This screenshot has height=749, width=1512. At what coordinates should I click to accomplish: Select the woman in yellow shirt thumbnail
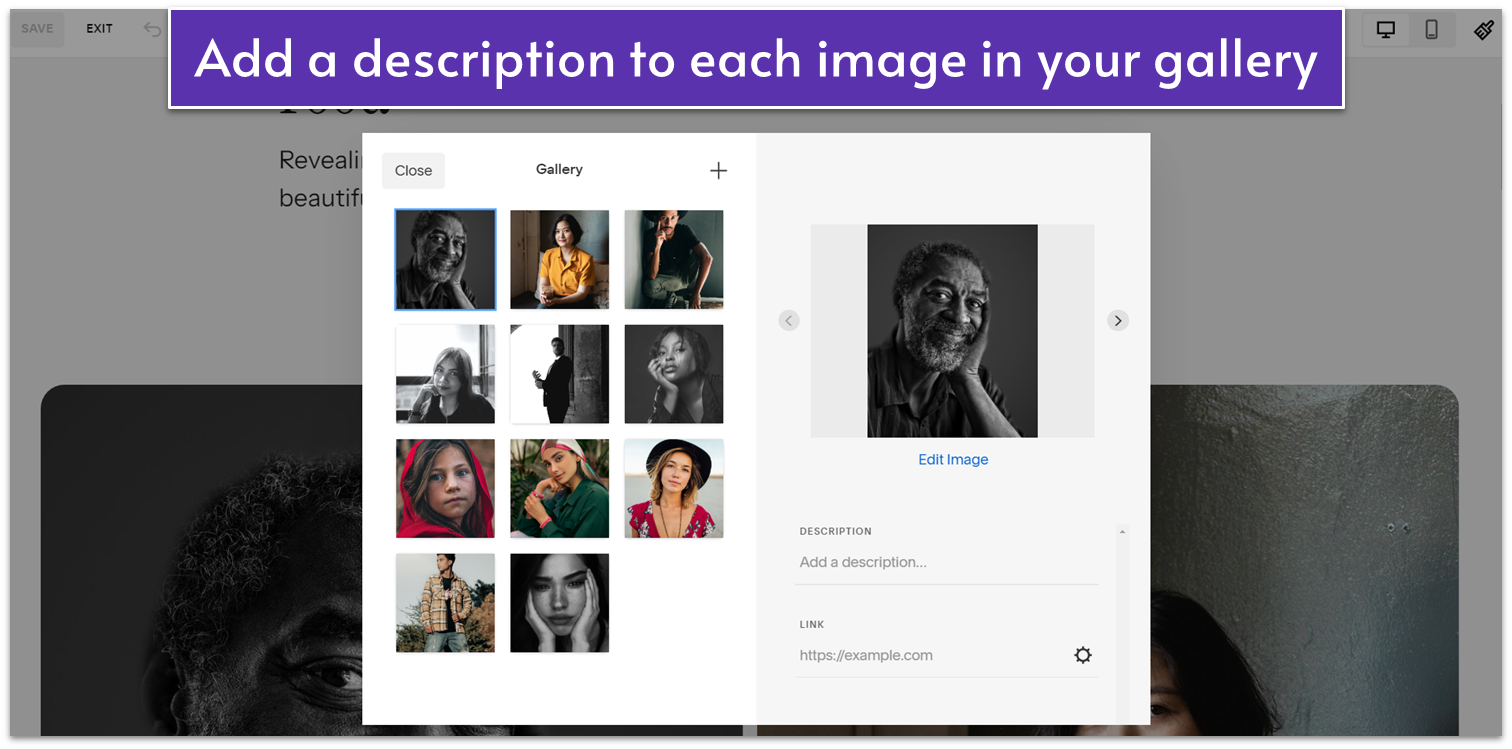point(560,259)
